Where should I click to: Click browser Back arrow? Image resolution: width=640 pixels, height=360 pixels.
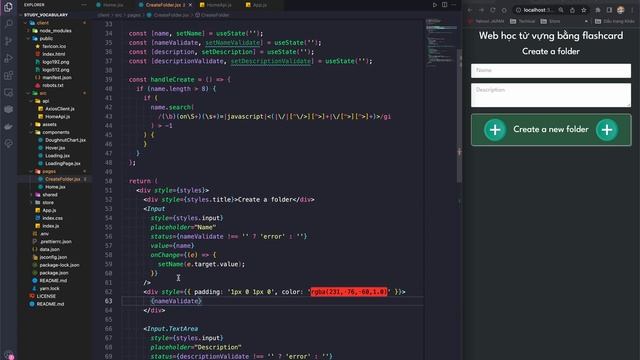pyautogui.click(x=470, y=10)
